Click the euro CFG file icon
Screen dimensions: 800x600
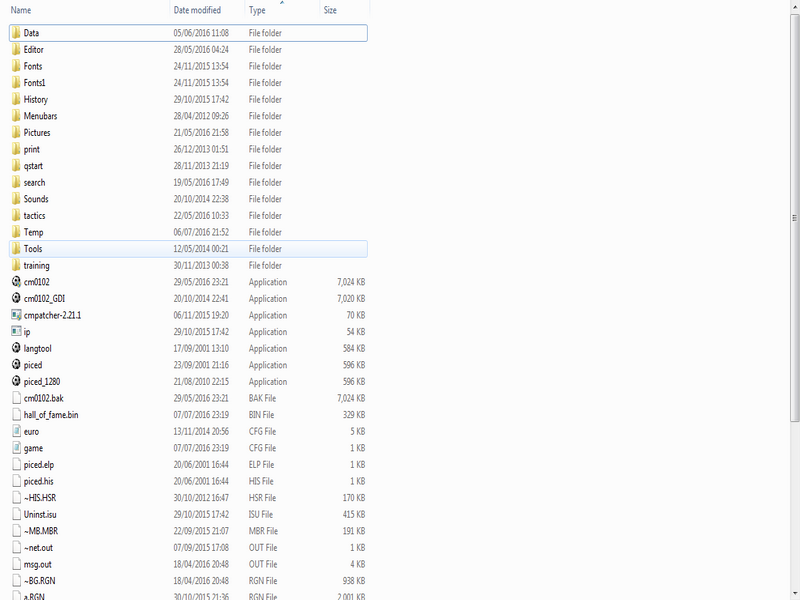click(x=16, y=432)
